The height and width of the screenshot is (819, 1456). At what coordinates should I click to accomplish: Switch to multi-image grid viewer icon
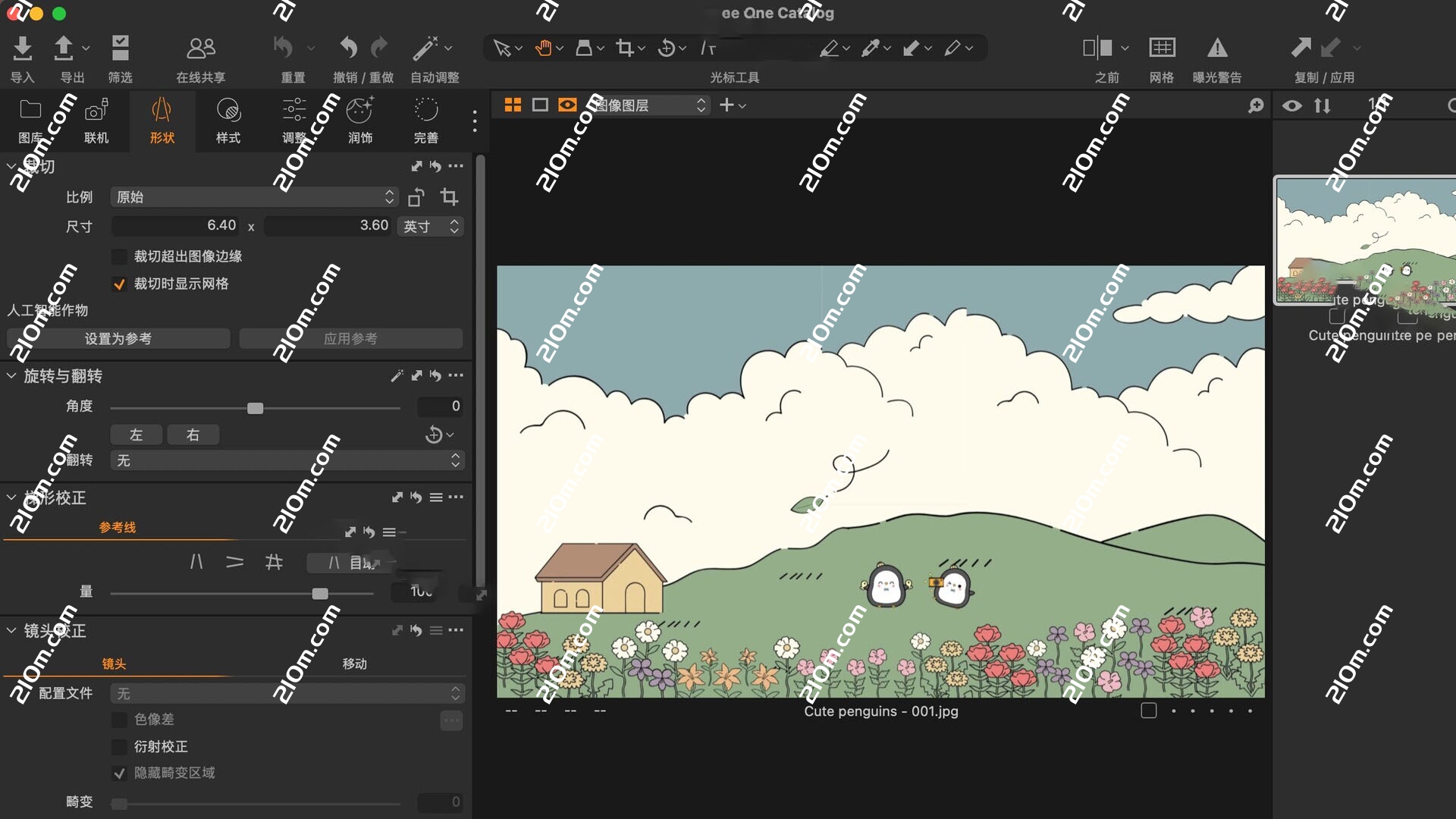coord(513,105)
